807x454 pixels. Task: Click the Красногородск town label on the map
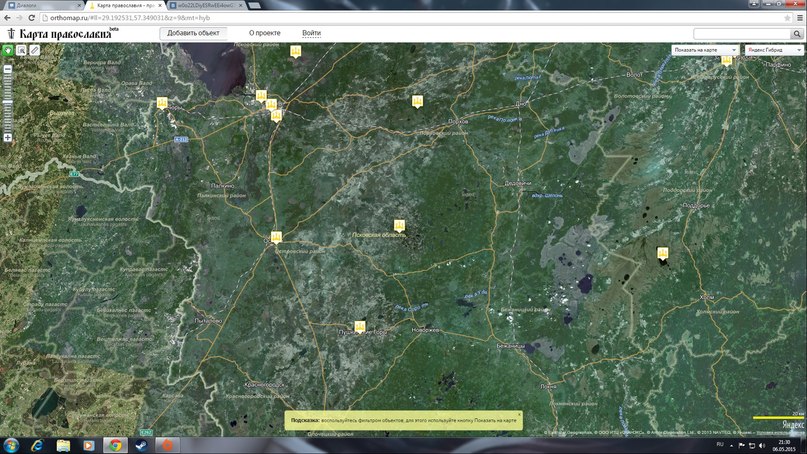pyautogui.click(x=265, y=385)
